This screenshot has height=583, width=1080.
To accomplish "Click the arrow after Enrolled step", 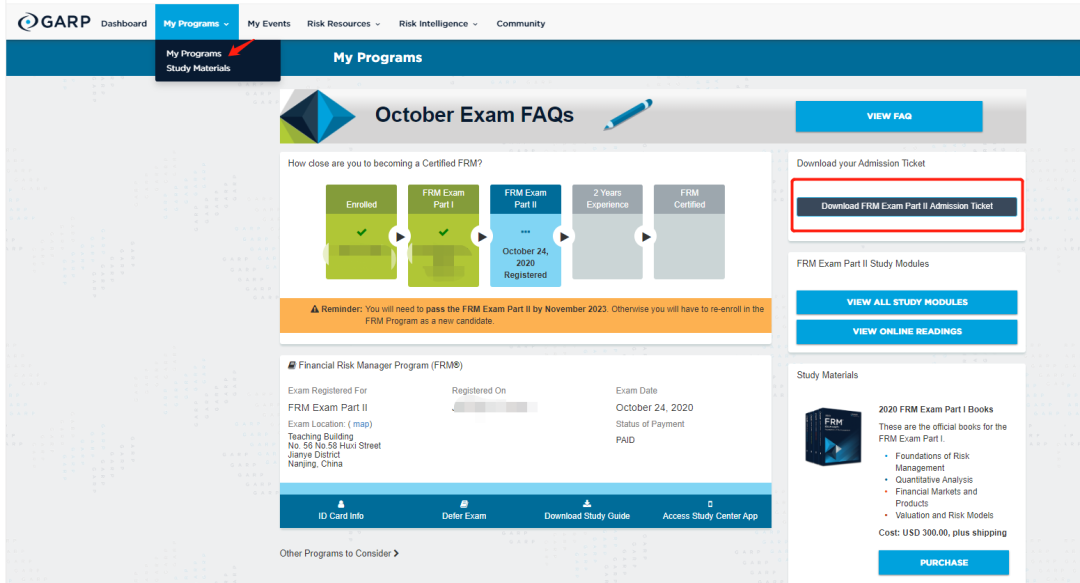I will pyautogui.click(x=399, y=236).
